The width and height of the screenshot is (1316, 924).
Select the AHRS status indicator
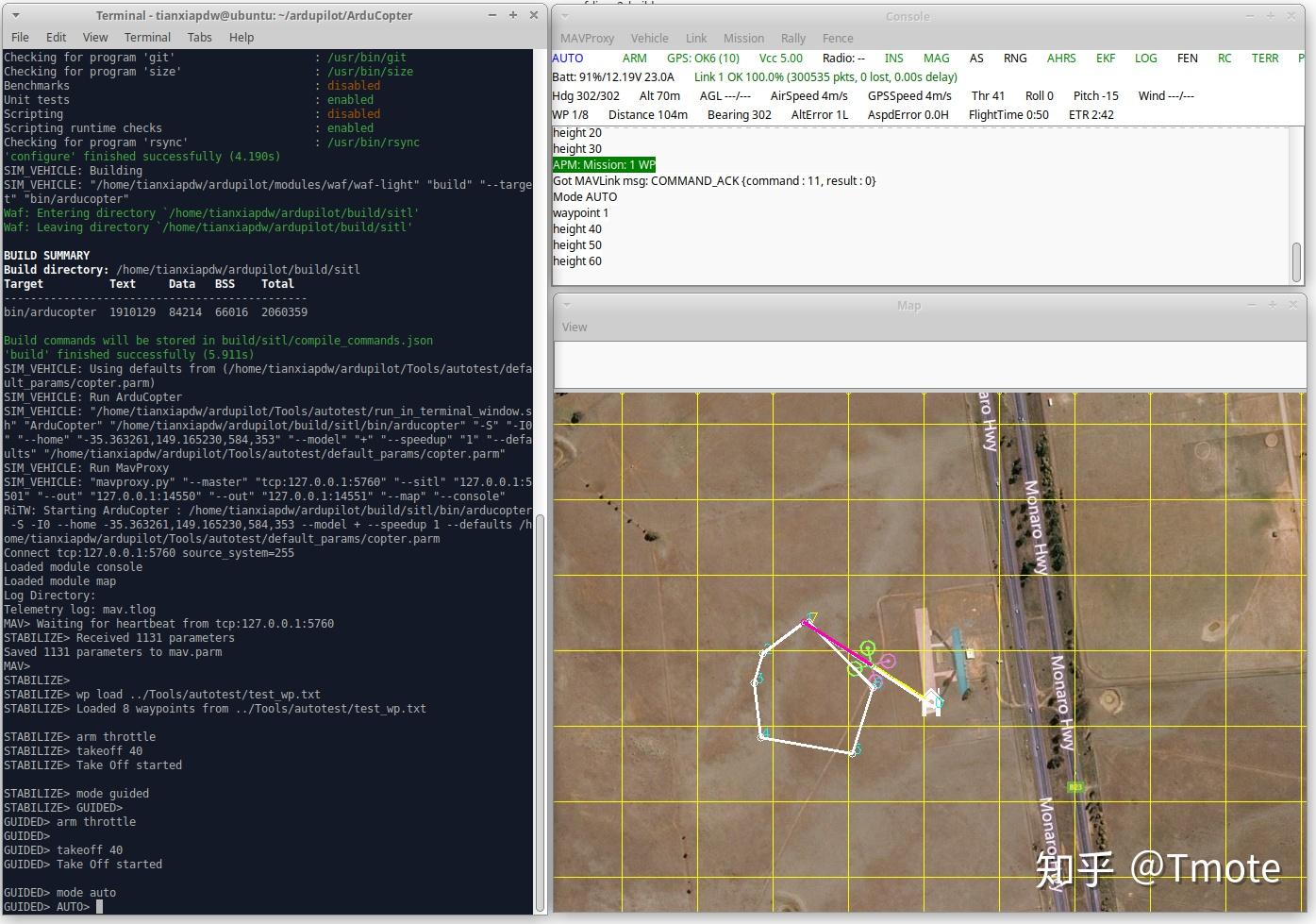[1060, 58]
